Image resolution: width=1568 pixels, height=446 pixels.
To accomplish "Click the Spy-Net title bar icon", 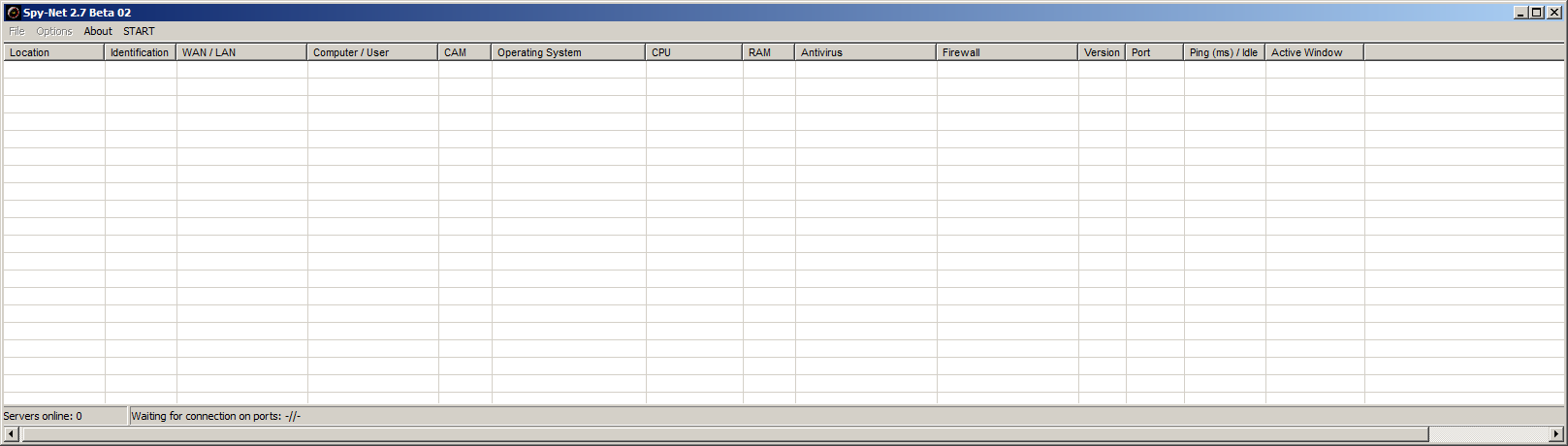I will point(14,13).
